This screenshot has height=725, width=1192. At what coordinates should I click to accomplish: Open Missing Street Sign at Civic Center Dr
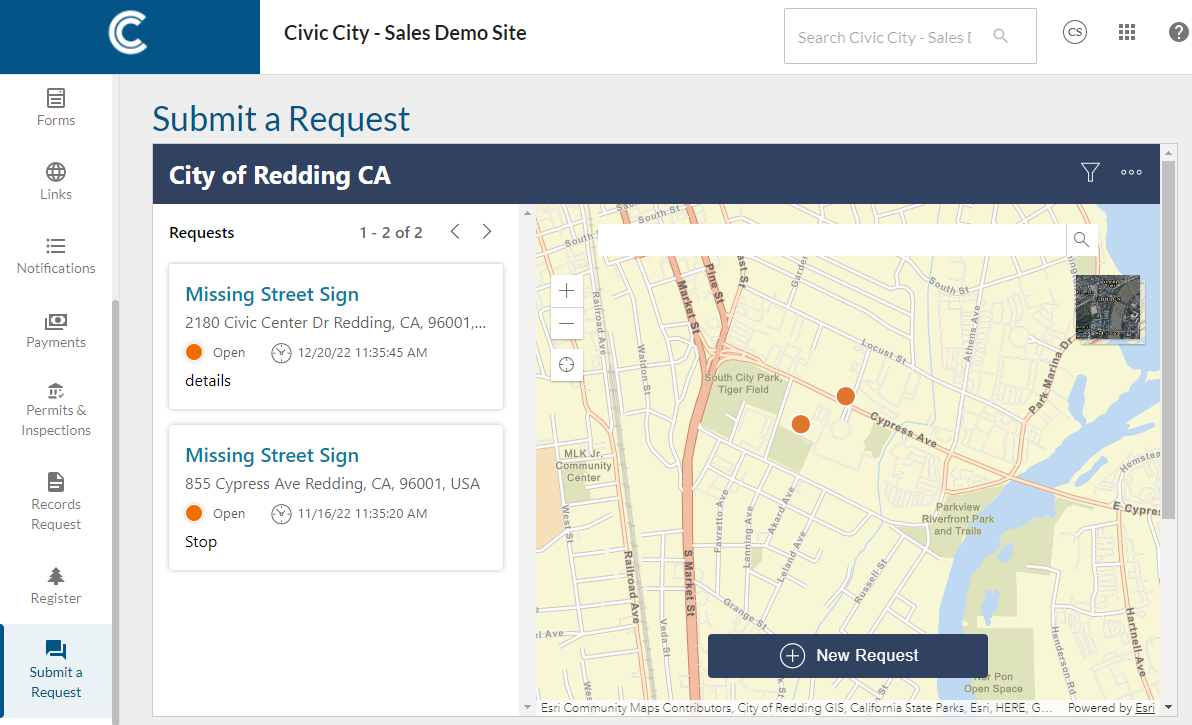pos(271,294)
